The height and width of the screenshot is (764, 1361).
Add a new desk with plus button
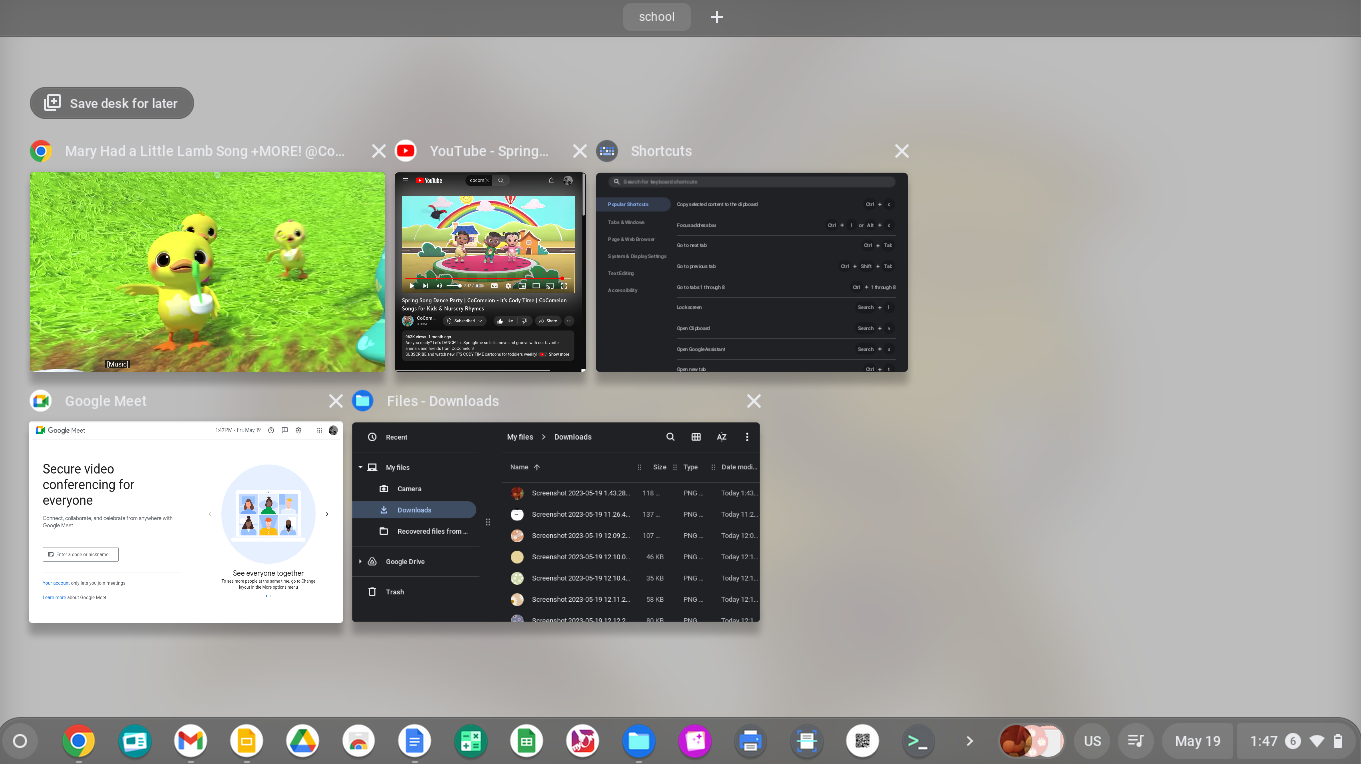click(716, 17)
